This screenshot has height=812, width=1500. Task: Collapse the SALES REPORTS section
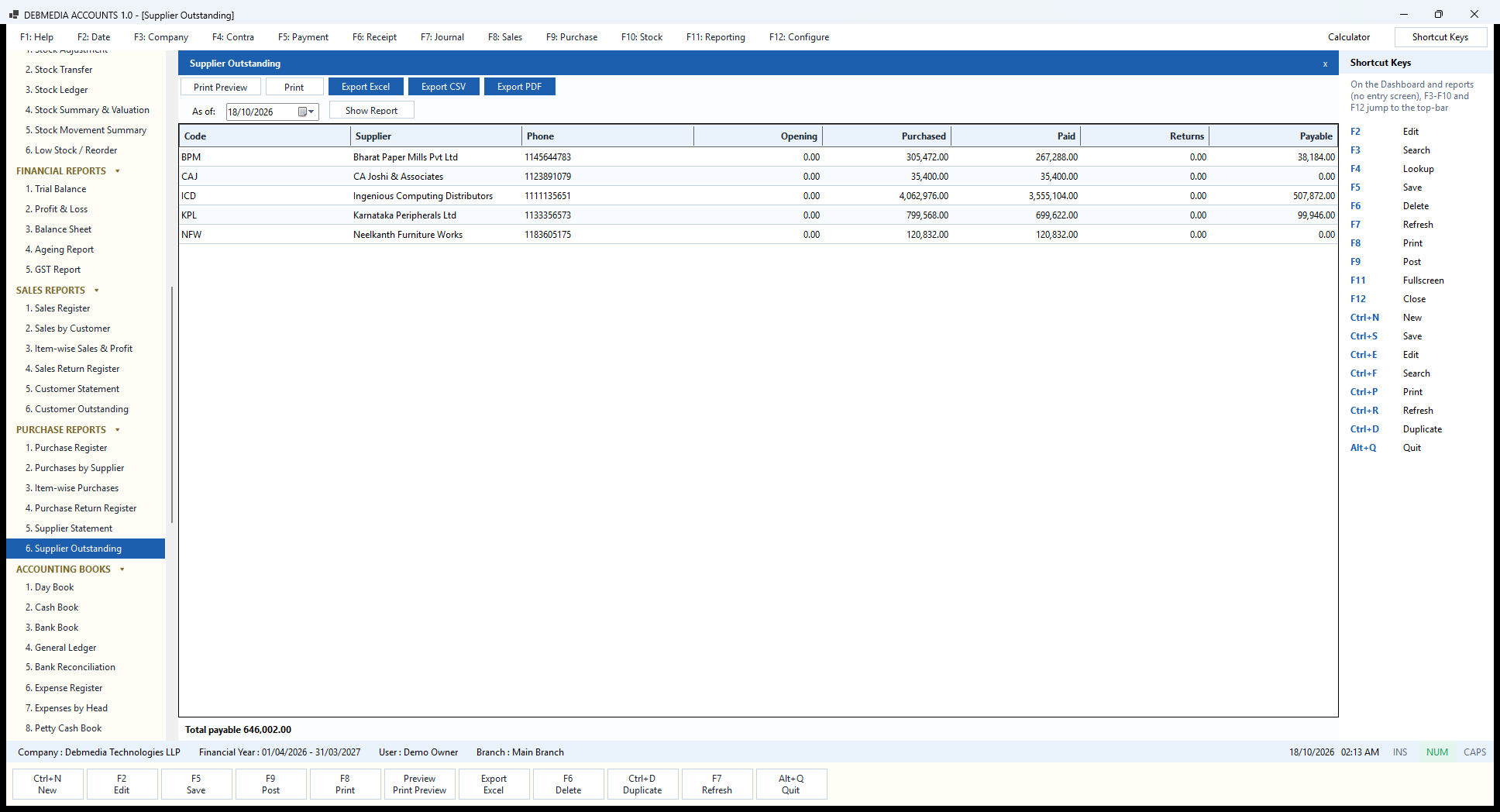point(97,291)
